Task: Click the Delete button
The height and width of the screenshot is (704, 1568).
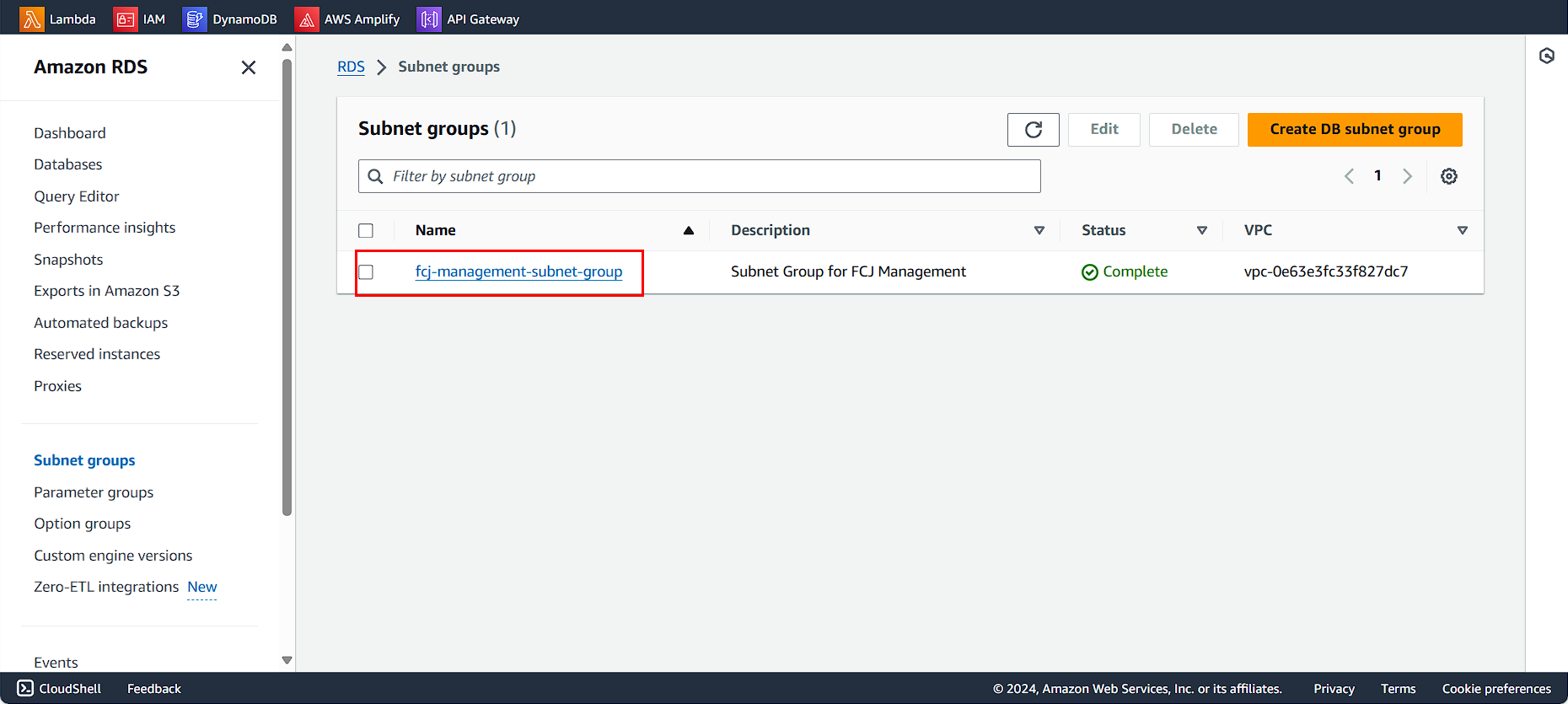Action: pos(1194,130)
